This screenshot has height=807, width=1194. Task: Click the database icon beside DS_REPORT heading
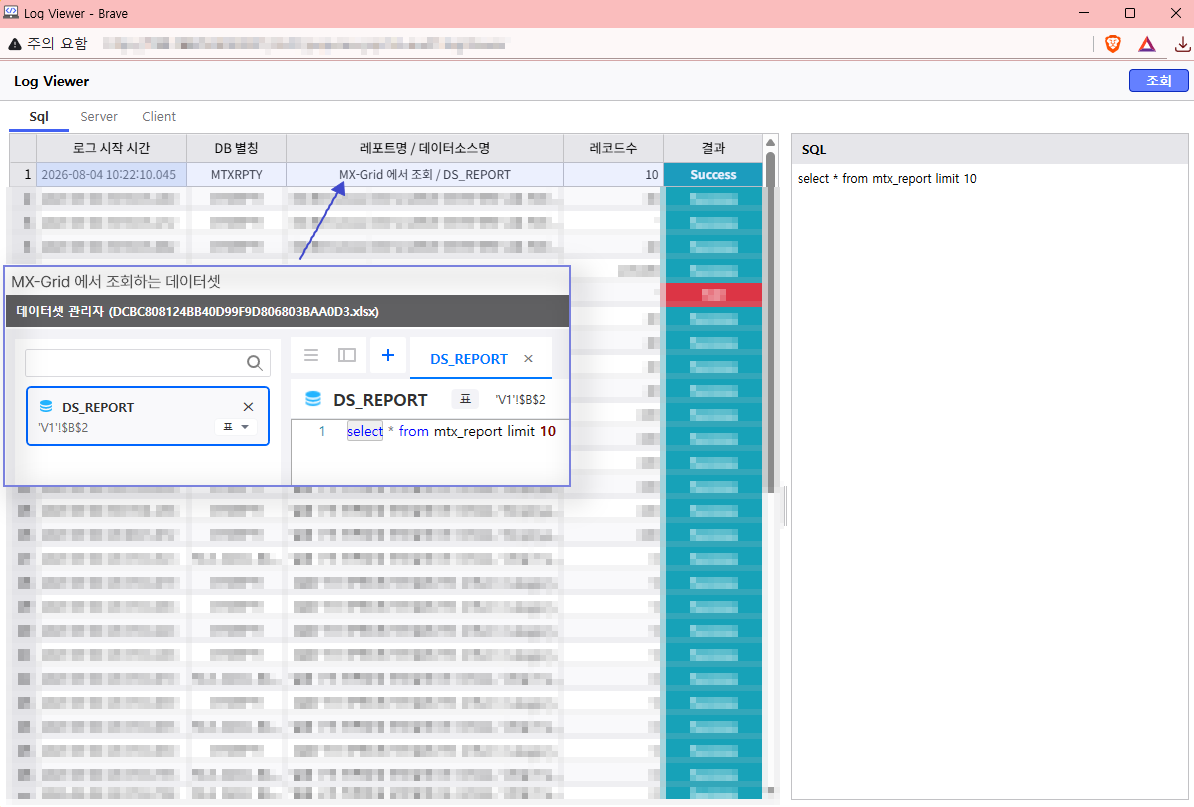313,399
